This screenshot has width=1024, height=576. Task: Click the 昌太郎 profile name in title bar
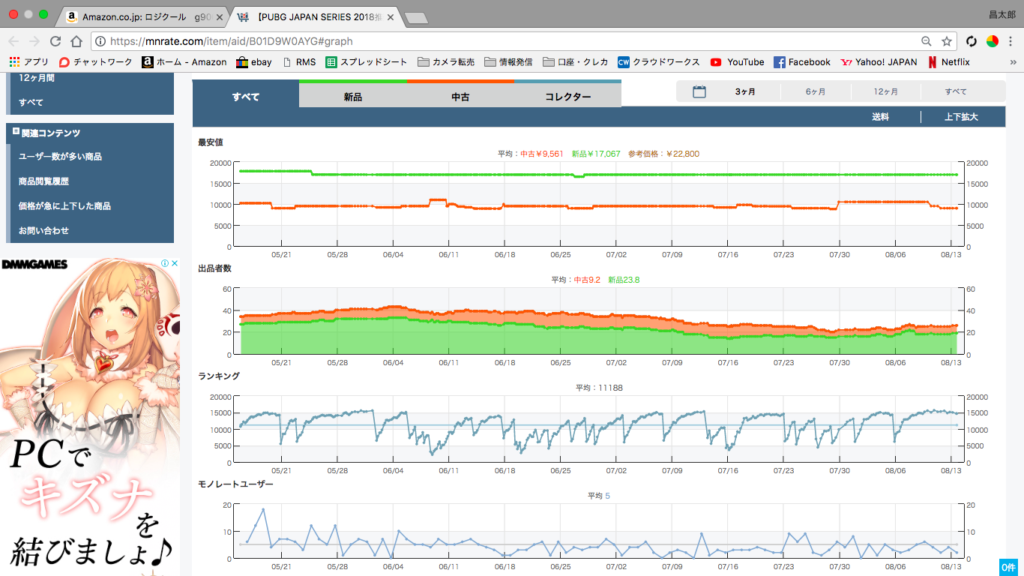point(1001,14)
